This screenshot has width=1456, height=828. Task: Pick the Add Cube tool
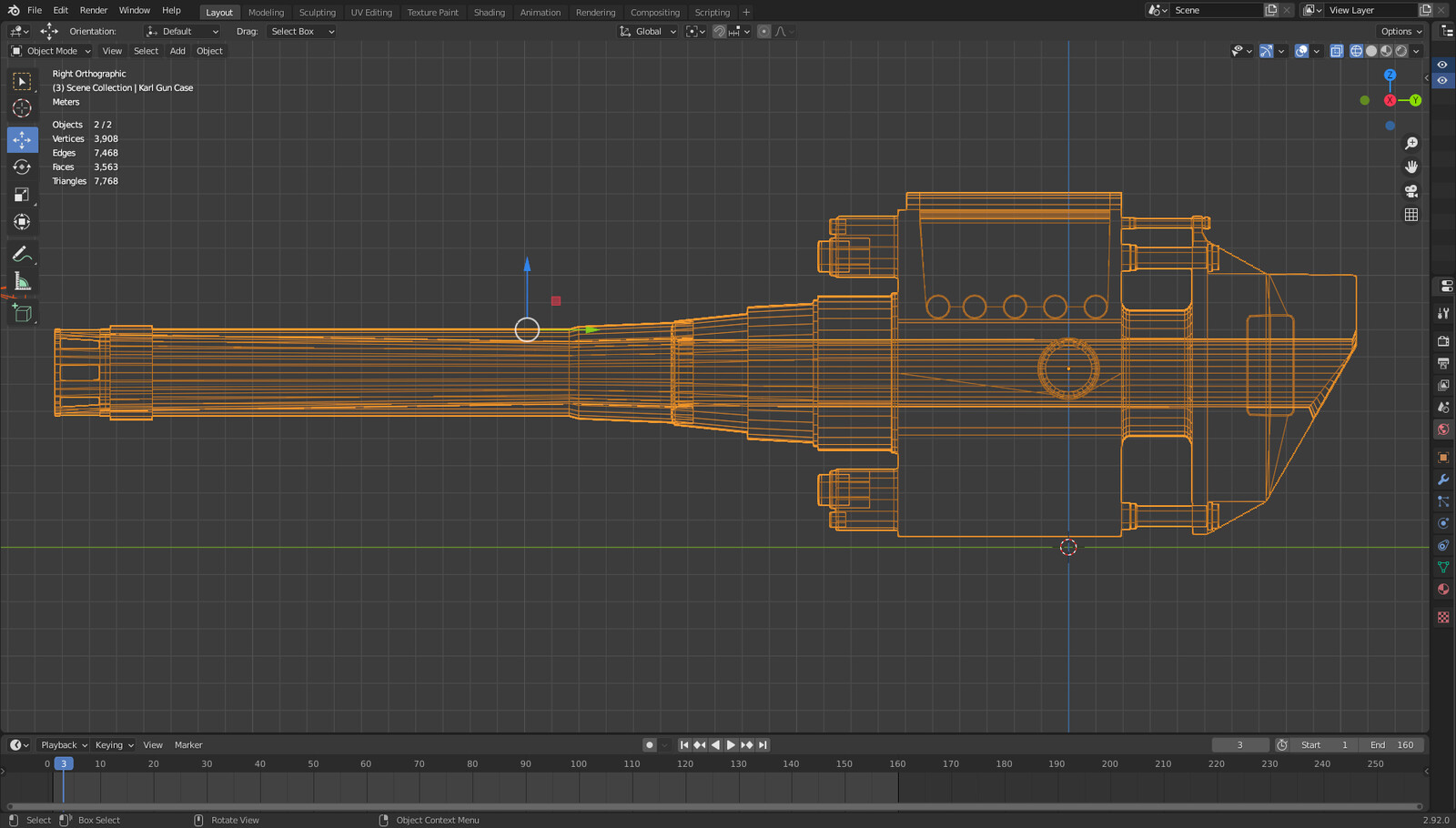tap(22, 314)
